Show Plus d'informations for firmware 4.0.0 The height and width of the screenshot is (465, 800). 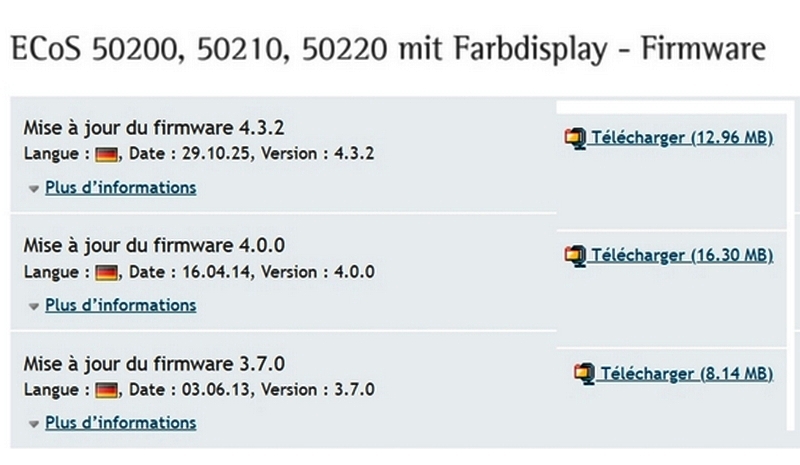pos(121,304)
